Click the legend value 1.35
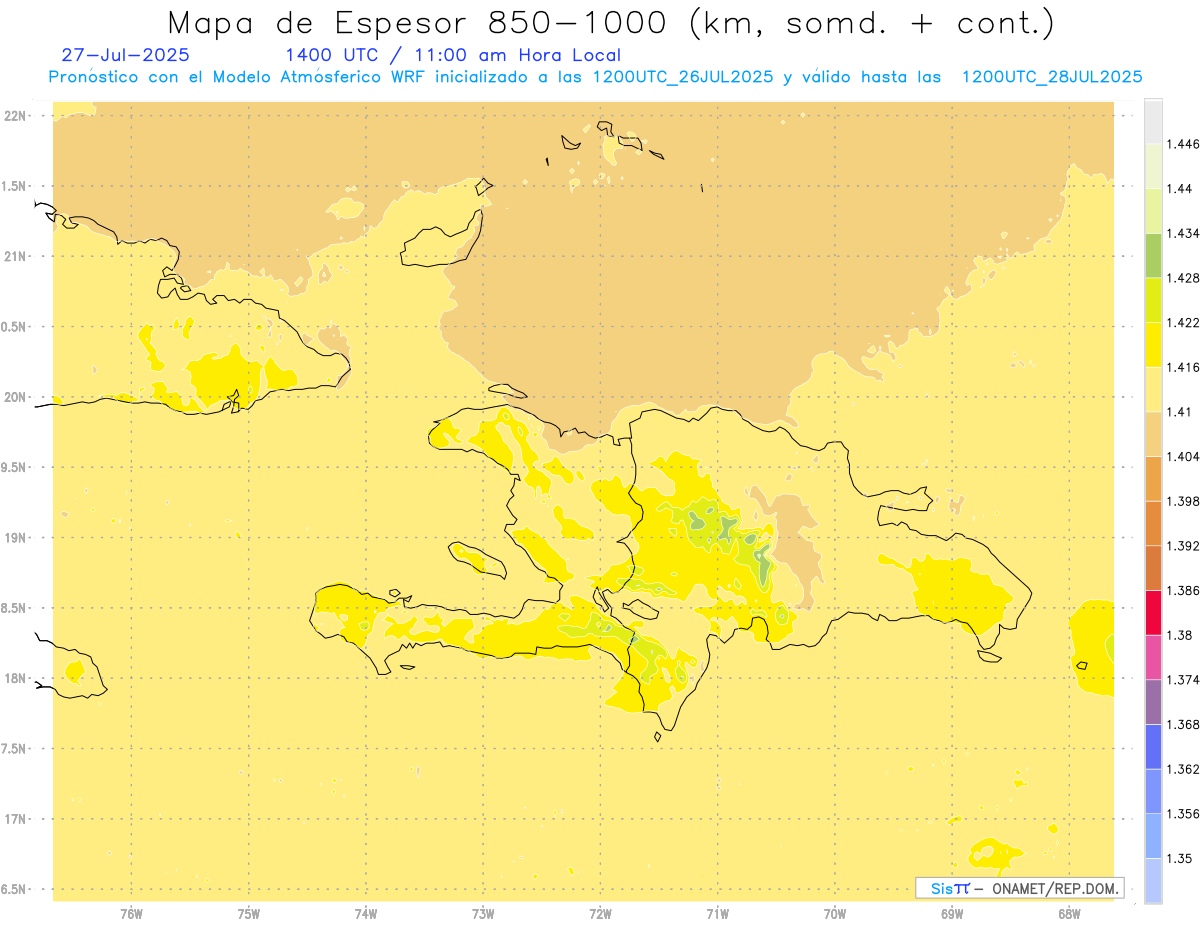1200x927 pixels. [1179, 858]
